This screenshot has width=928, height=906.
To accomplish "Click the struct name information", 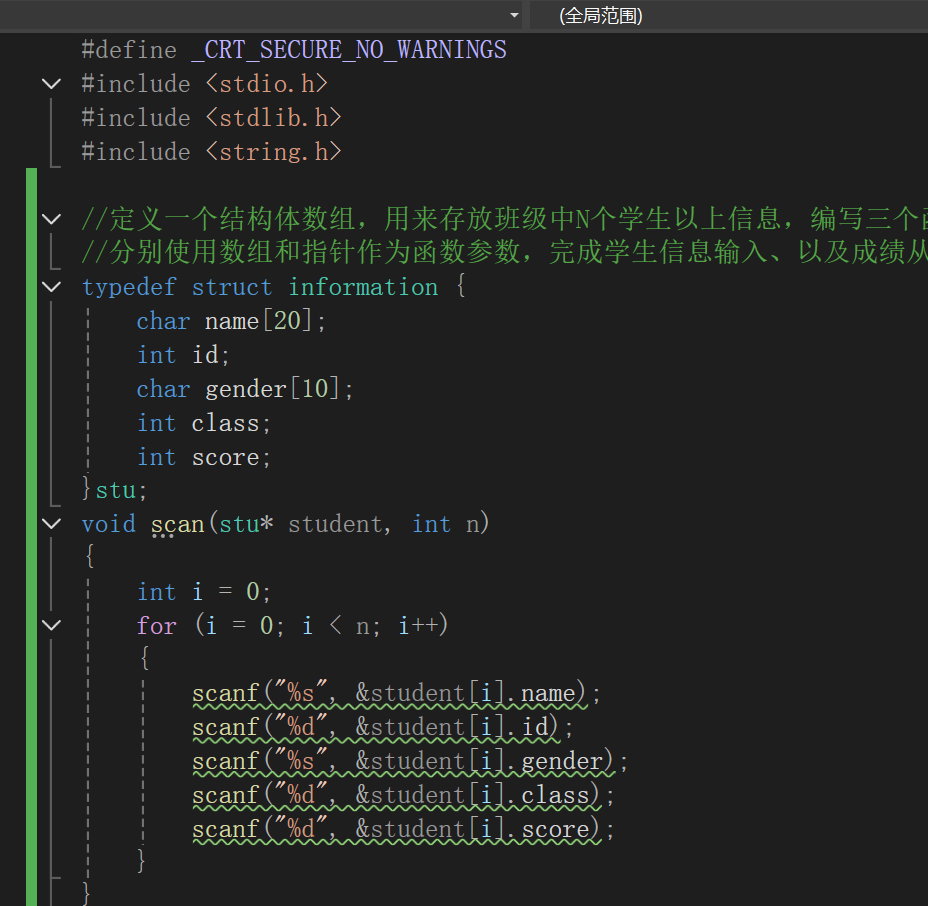I will click(x=363, y=287).
